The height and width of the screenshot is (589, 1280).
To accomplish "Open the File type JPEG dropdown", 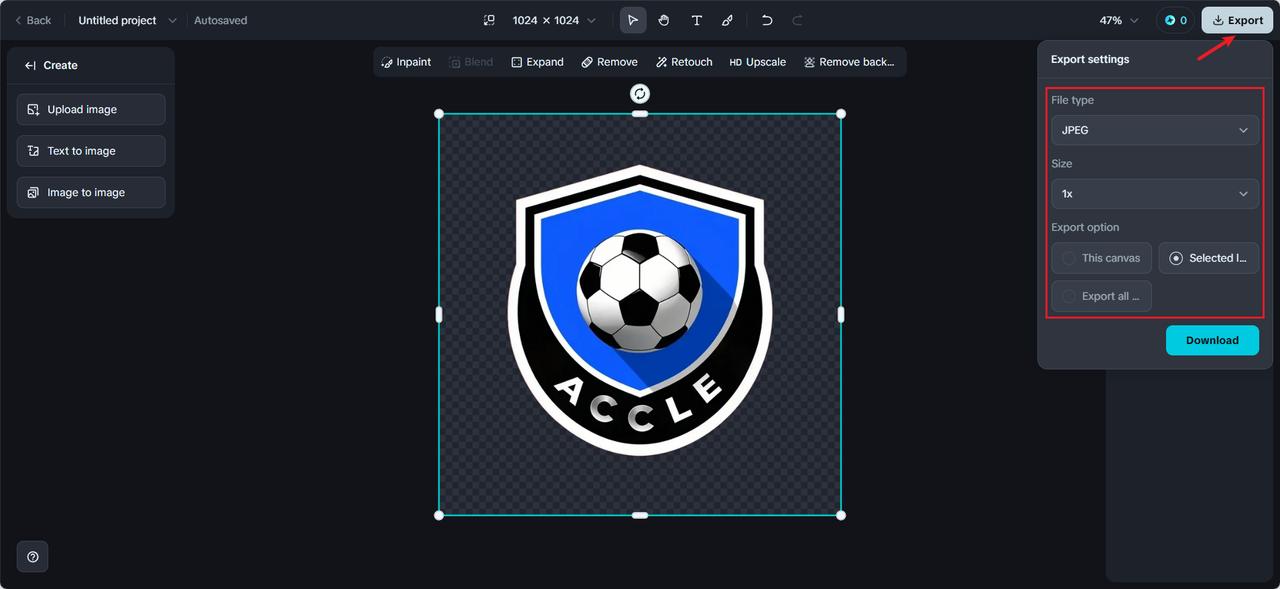I will (x=1155, y=130).
